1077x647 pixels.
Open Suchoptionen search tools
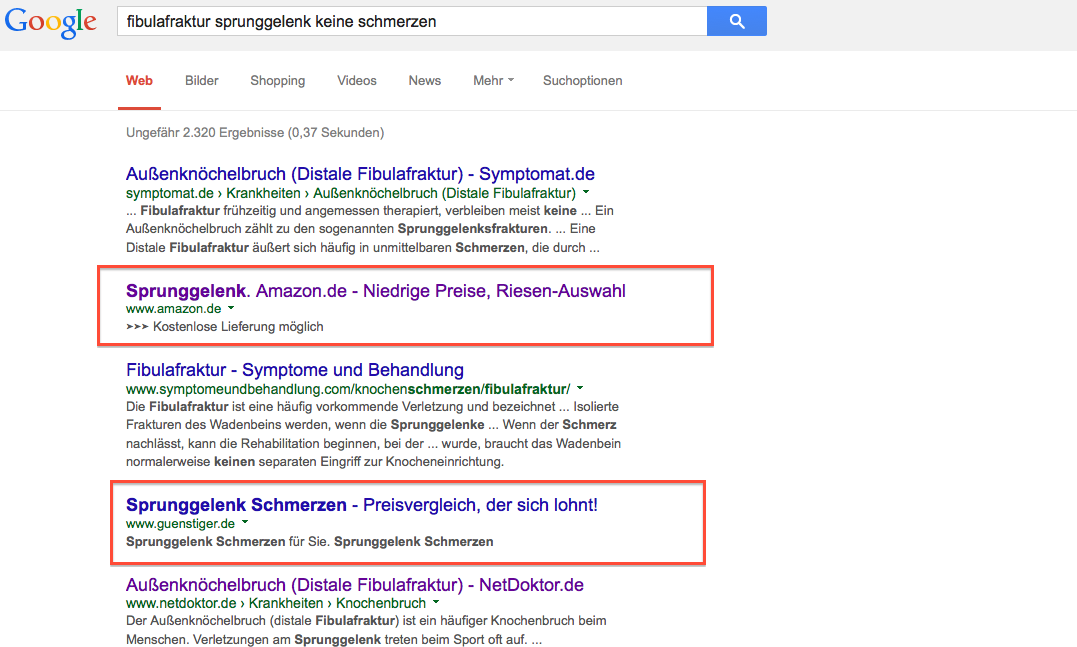582,80
